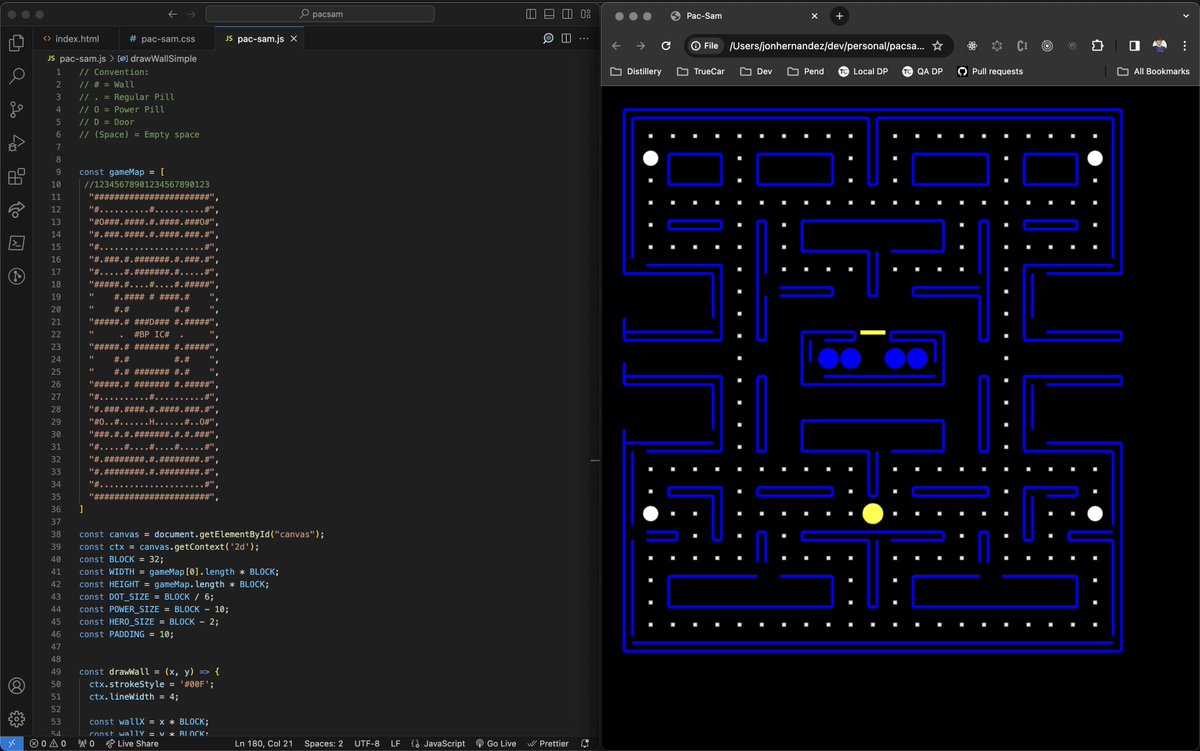Reload the Pac-Sam page in Chrome
The image size is (1200, 751).
point(666,46)
